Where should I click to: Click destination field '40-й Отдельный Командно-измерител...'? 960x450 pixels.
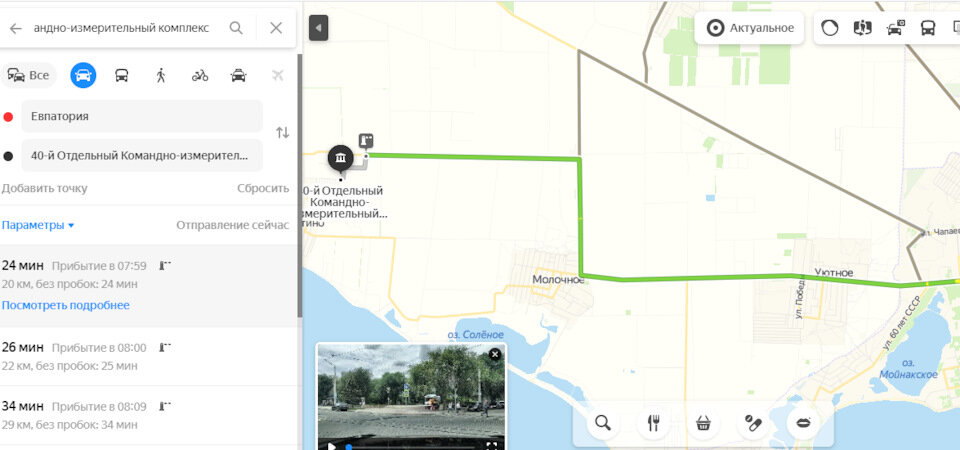point(142,156)
